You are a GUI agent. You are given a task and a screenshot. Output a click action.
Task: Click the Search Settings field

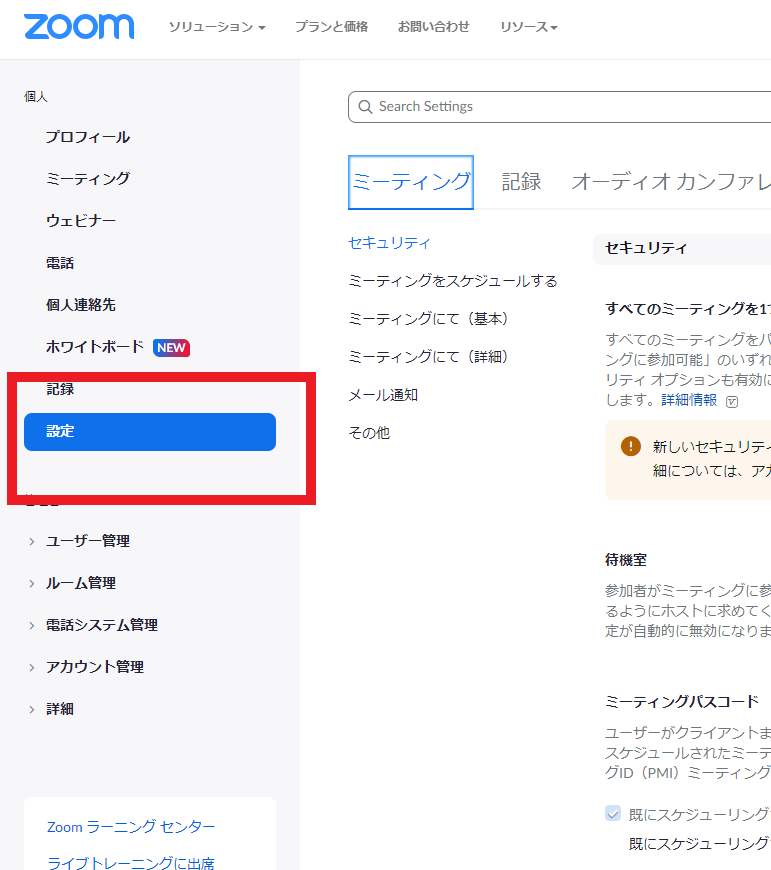click(x=560, y=107)
